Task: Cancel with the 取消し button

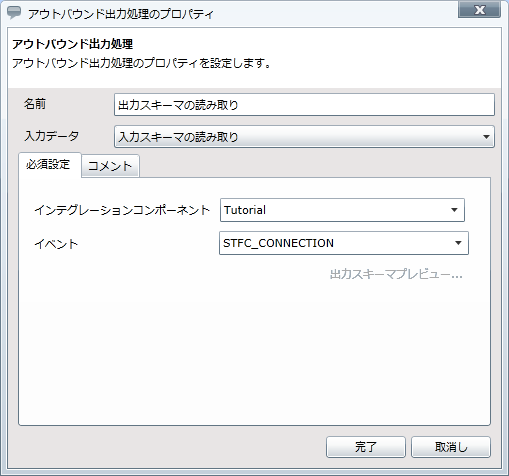Action: 451,447
